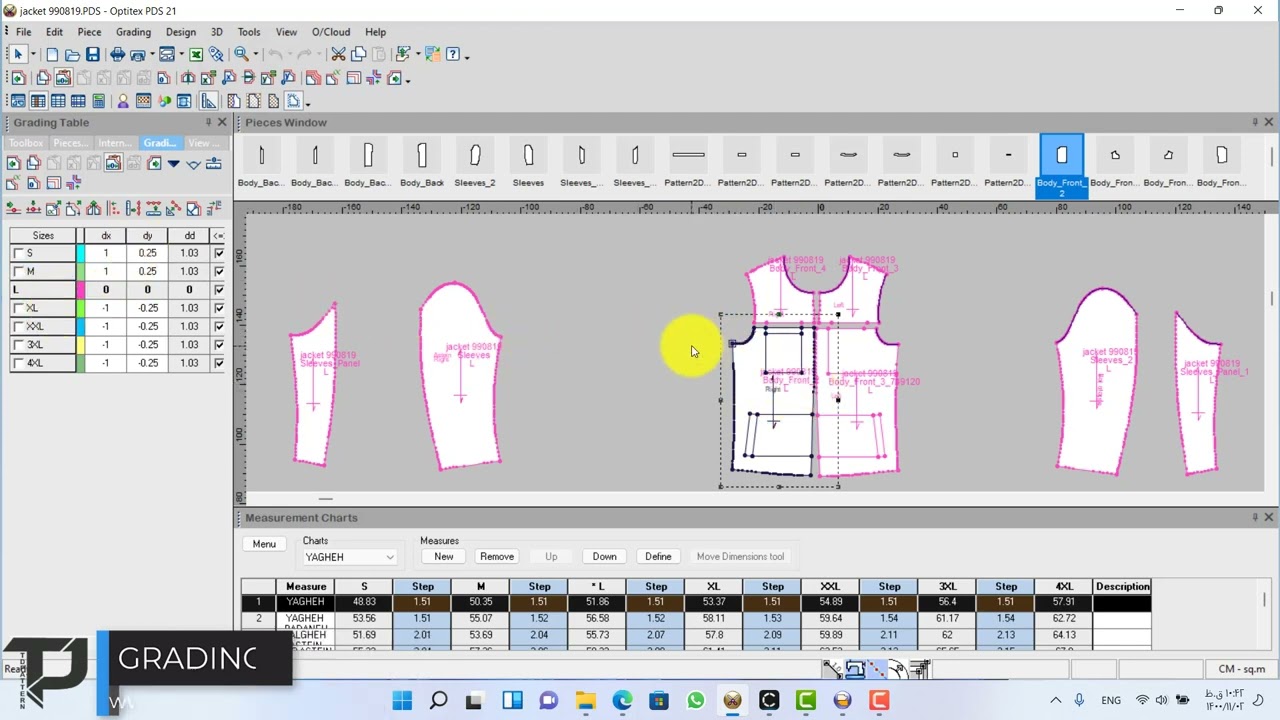1280x720 pixels.
Task: Uncheck the right-column checkbox in the S row
Action: (x=219, y=253)
